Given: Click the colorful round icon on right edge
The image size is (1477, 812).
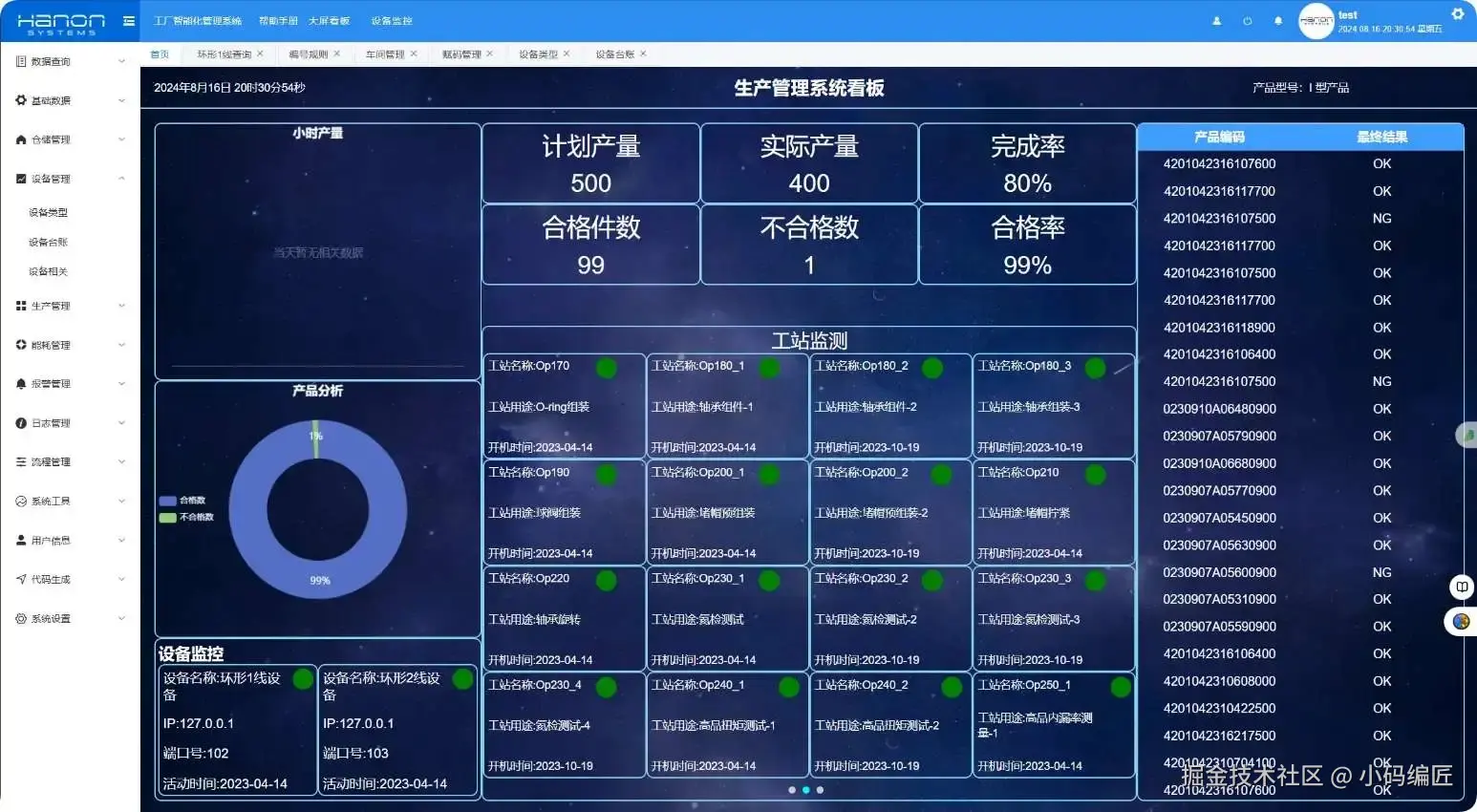Looking at the screenshot, I should point(1461,622).
